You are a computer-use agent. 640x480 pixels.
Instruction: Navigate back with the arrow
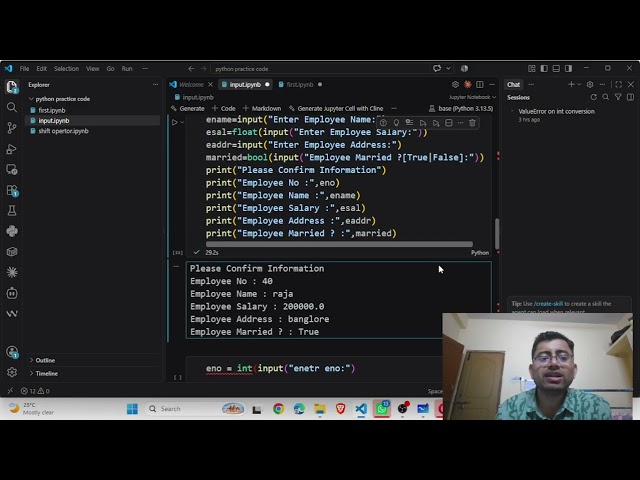[x=191, y=69]
